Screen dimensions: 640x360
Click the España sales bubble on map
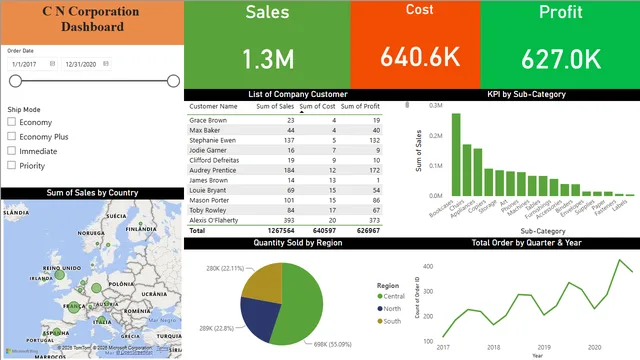(x=57, y=332)
